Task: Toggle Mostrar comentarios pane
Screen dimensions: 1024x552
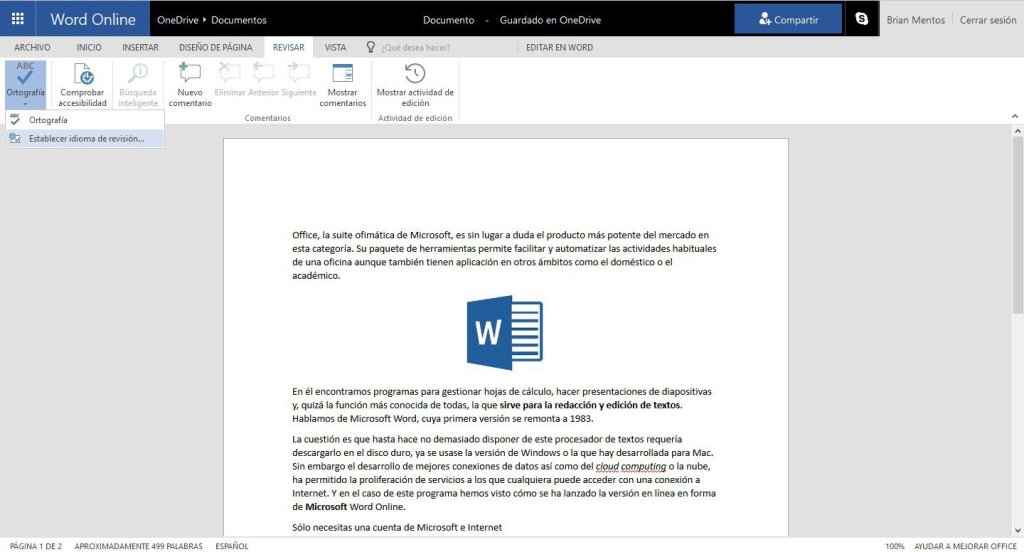Action: pos(342,85)
